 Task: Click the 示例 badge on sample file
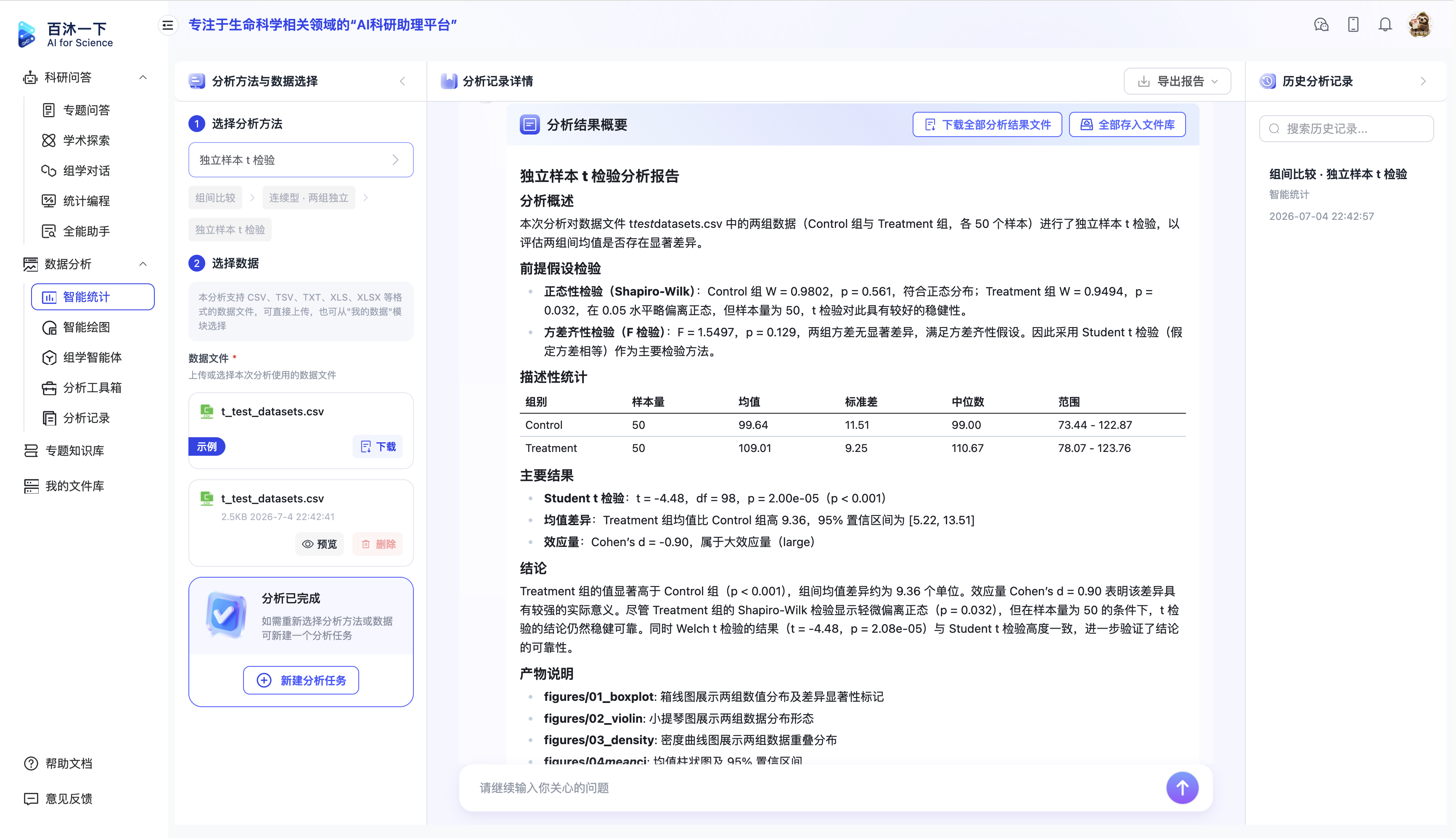click(x=206, y=446)
